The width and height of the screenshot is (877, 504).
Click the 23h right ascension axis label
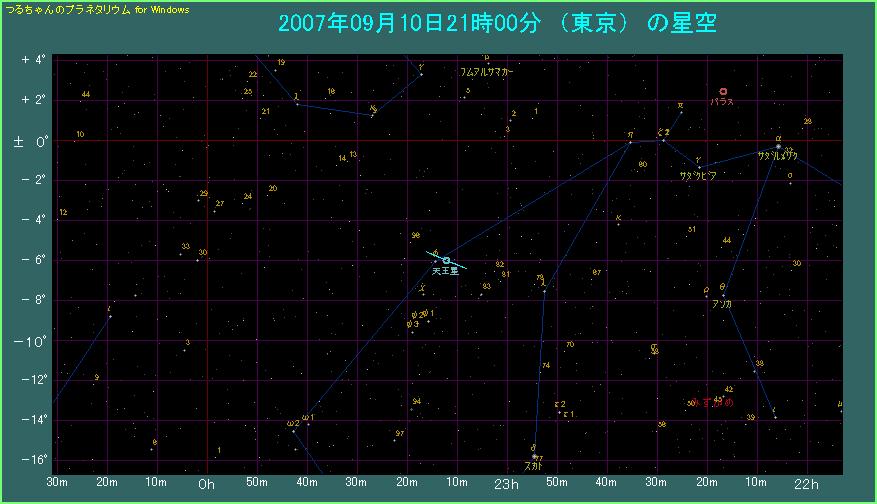[x=507, y=485]
